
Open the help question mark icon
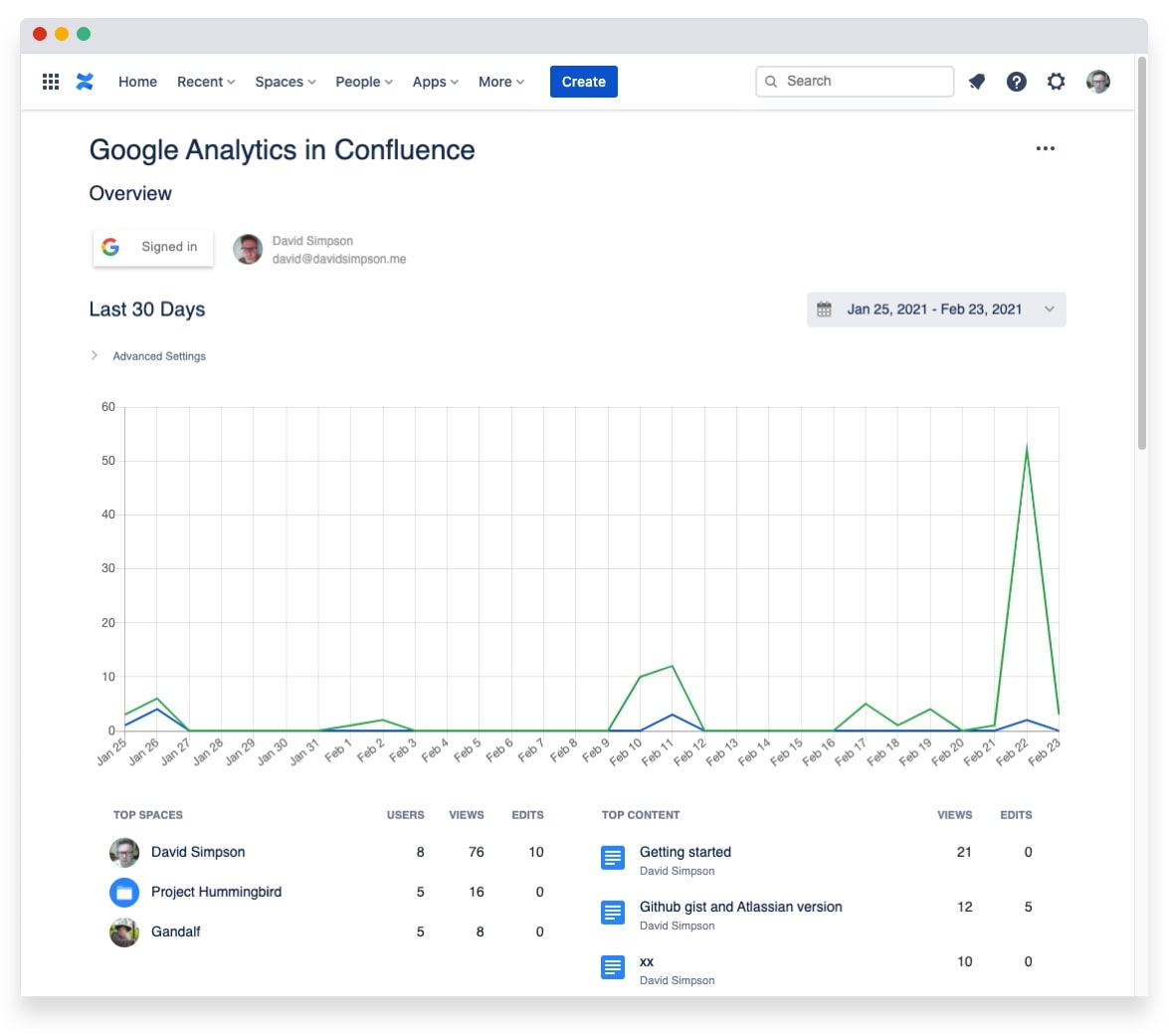pos(1016,82)
